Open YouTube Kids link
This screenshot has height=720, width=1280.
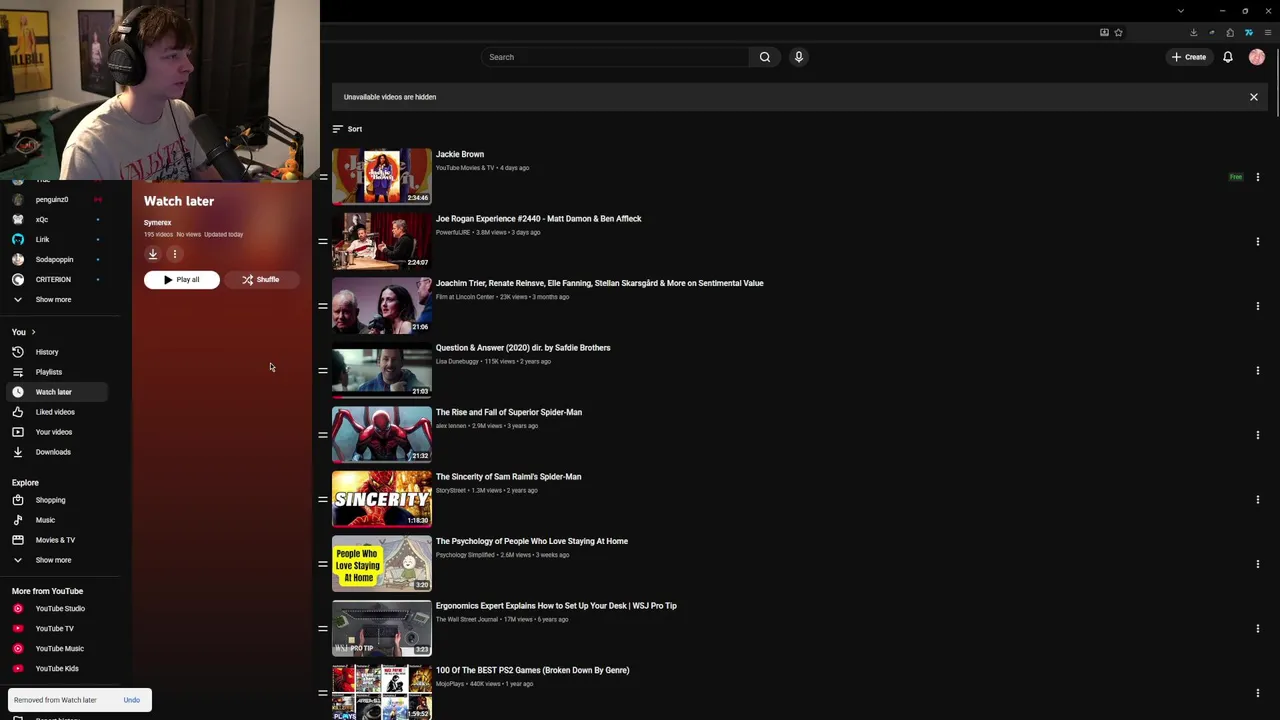click(56, 668)
